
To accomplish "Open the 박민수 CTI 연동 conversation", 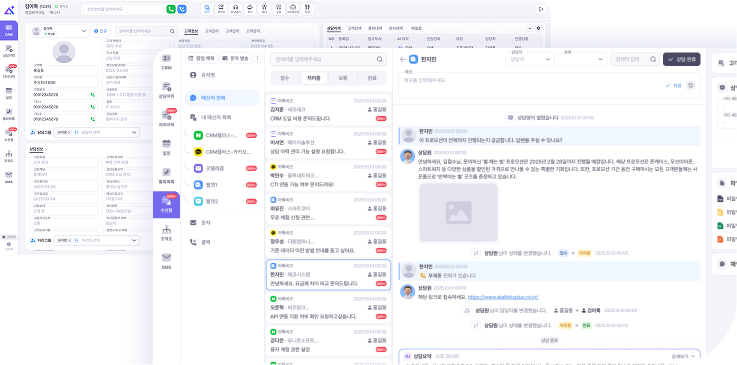I will click(328, 175).
